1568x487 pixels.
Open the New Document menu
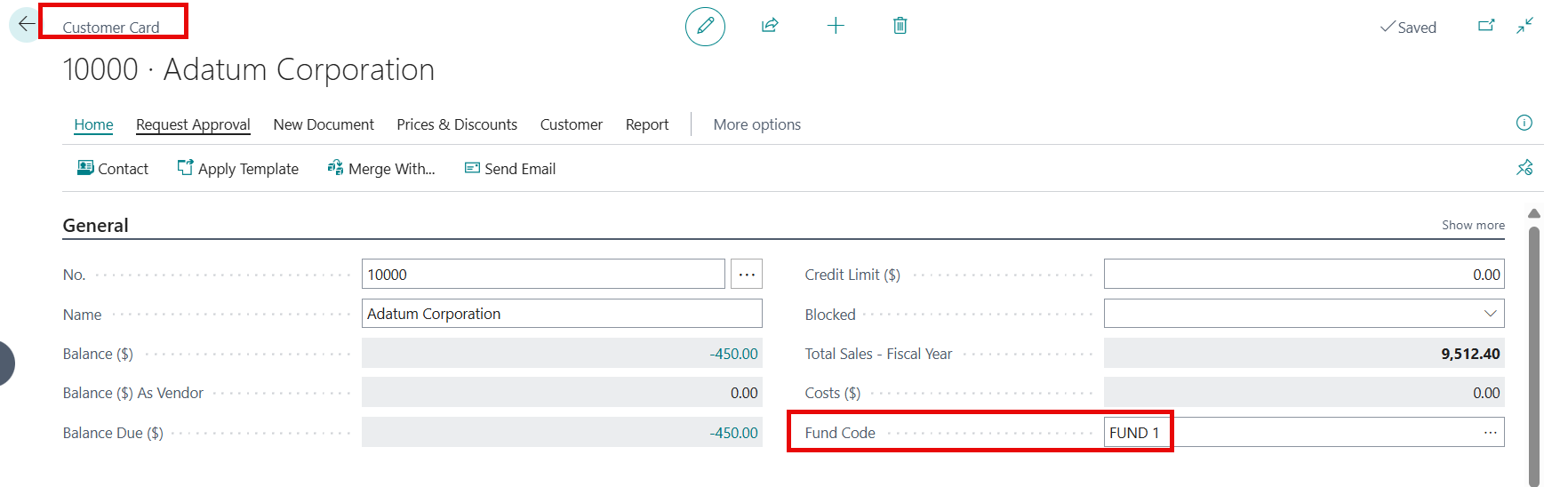324,124
